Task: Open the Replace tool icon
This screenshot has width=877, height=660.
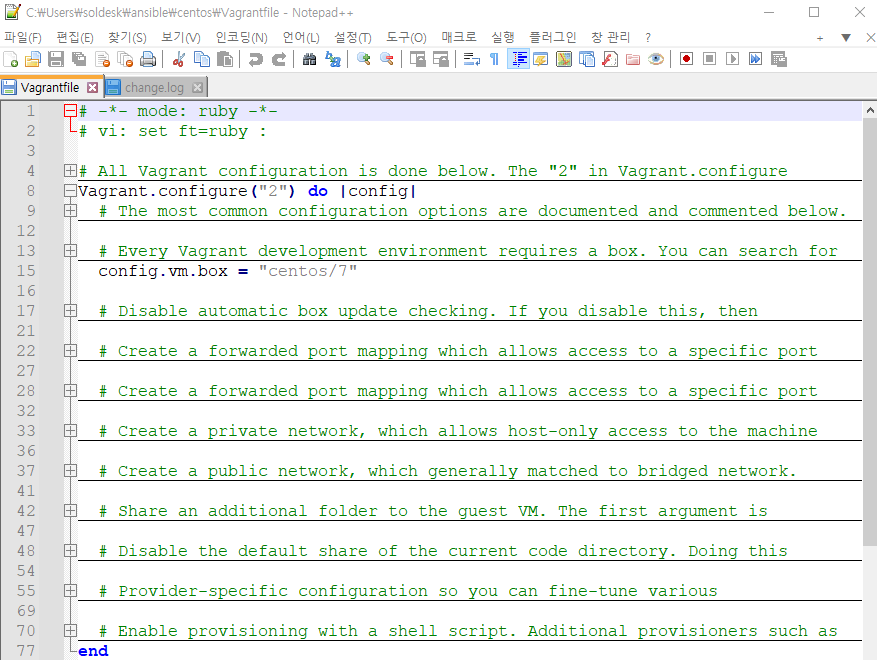Action: (332, 59)
